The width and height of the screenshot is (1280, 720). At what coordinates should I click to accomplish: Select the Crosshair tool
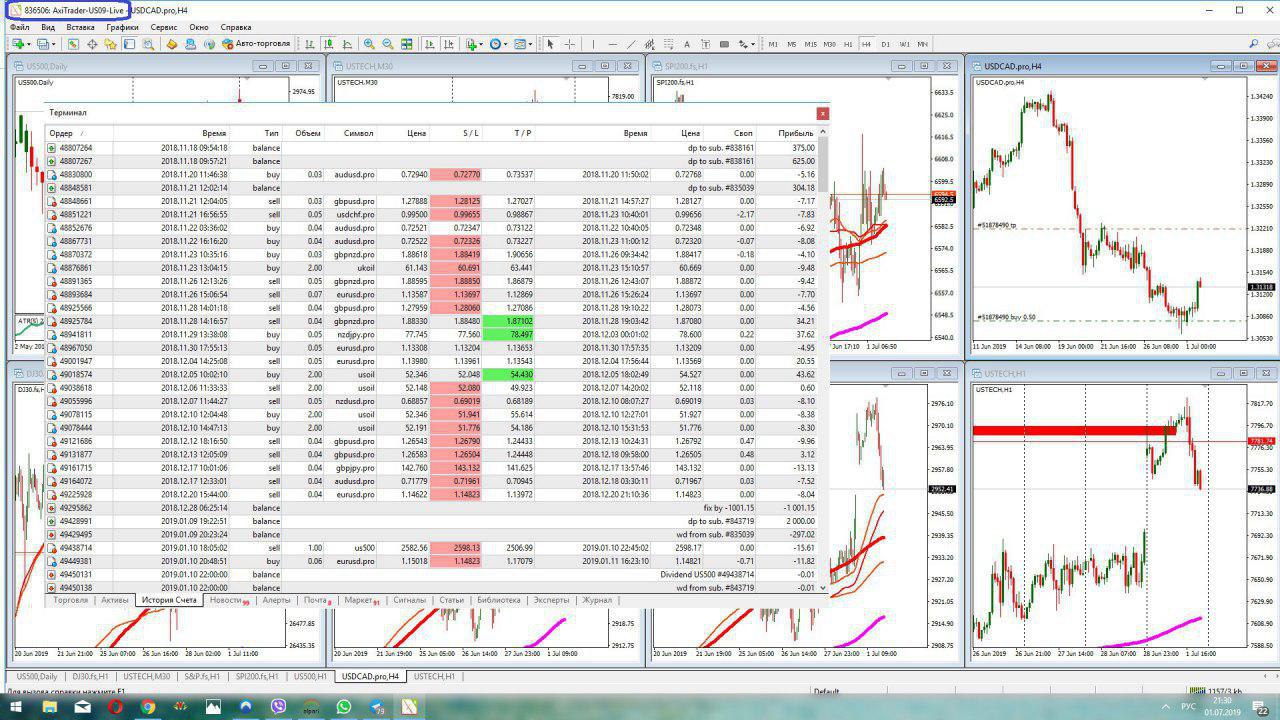pos(570,44)
